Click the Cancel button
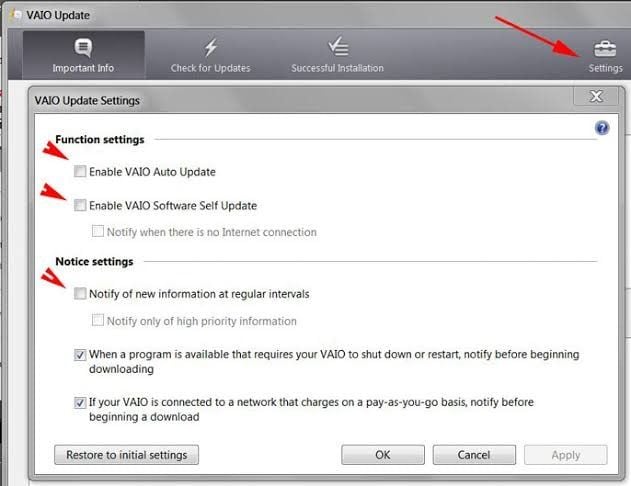The width and height of the screenshot is (631, 486). pos(474,455)
